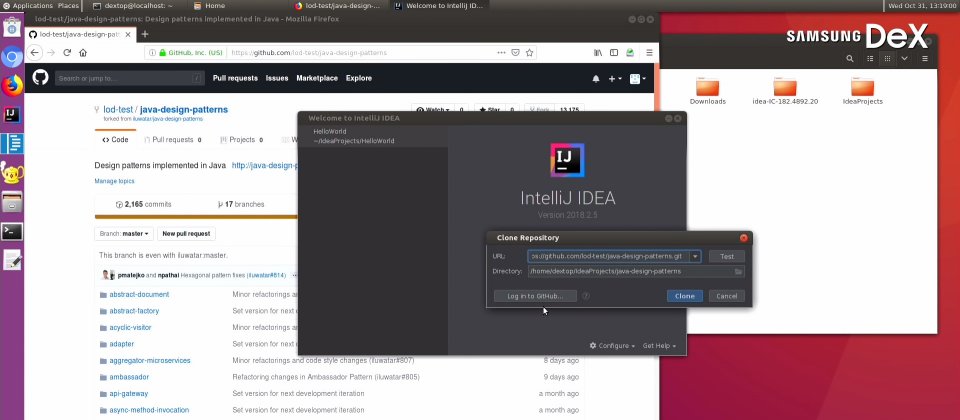
Task: Open the Branch: master dropdown
Action: pos(124,234)
